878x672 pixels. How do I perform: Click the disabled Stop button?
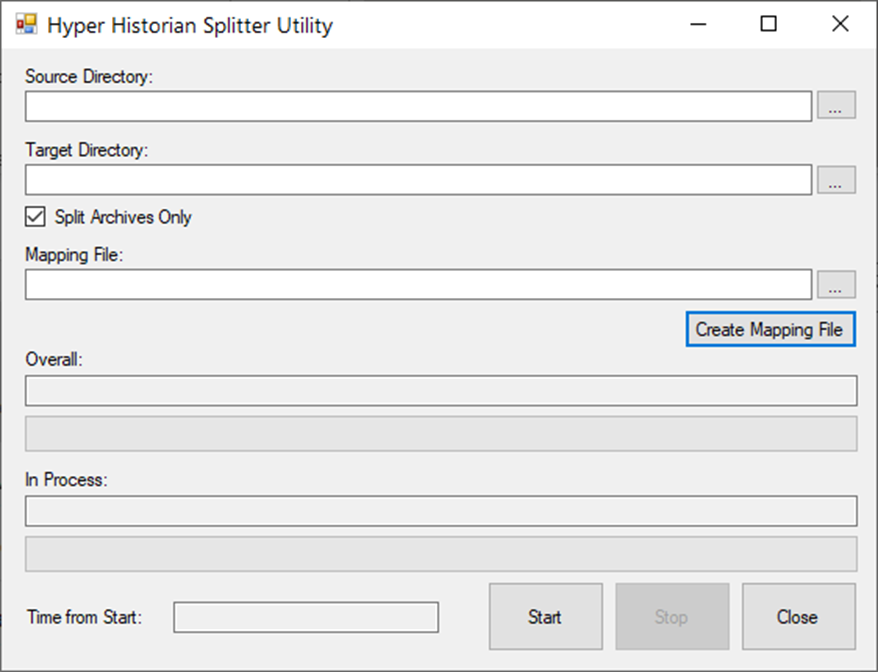pyautogui.click(x=672, y=617)
